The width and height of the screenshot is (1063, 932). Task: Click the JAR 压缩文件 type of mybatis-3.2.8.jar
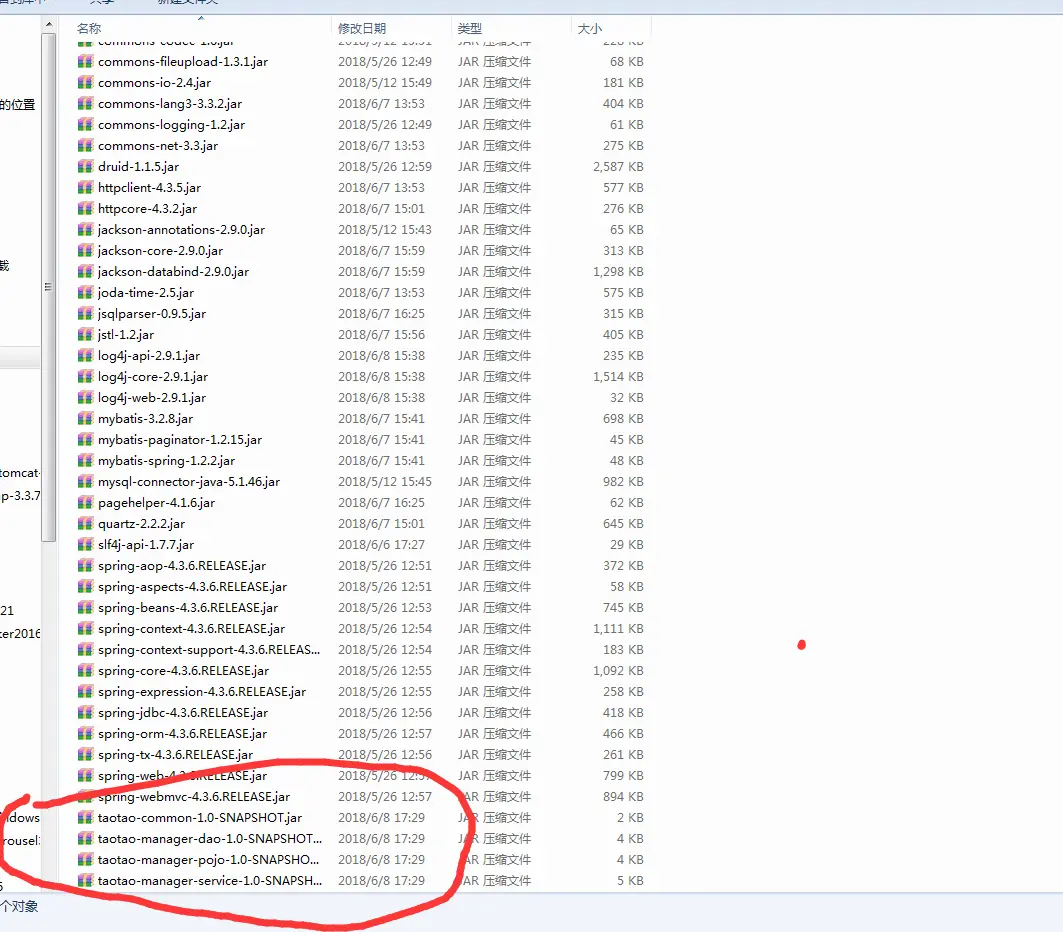[494, 419]
